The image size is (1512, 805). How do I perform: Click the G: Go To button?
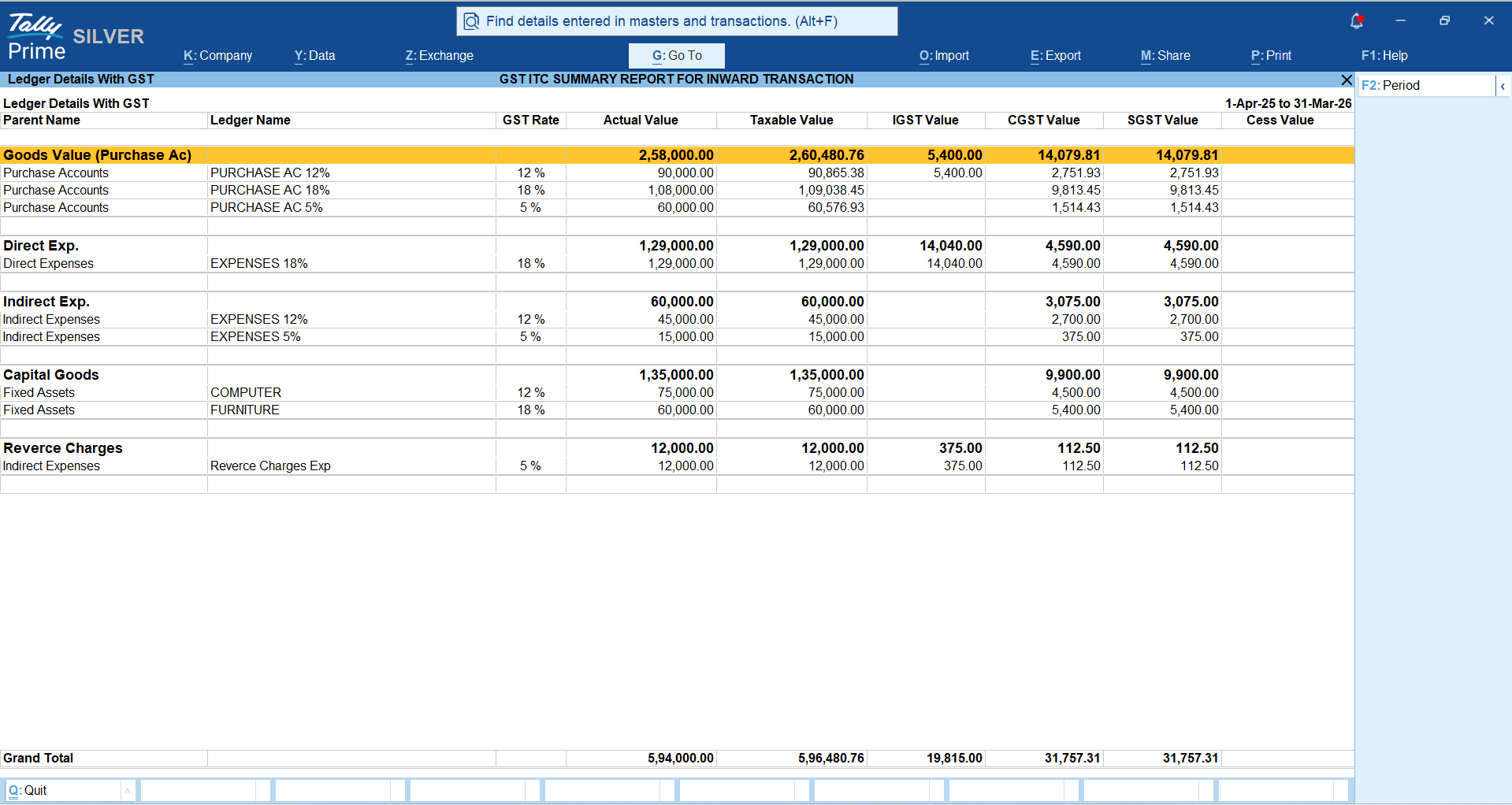(x=677, y=56)
